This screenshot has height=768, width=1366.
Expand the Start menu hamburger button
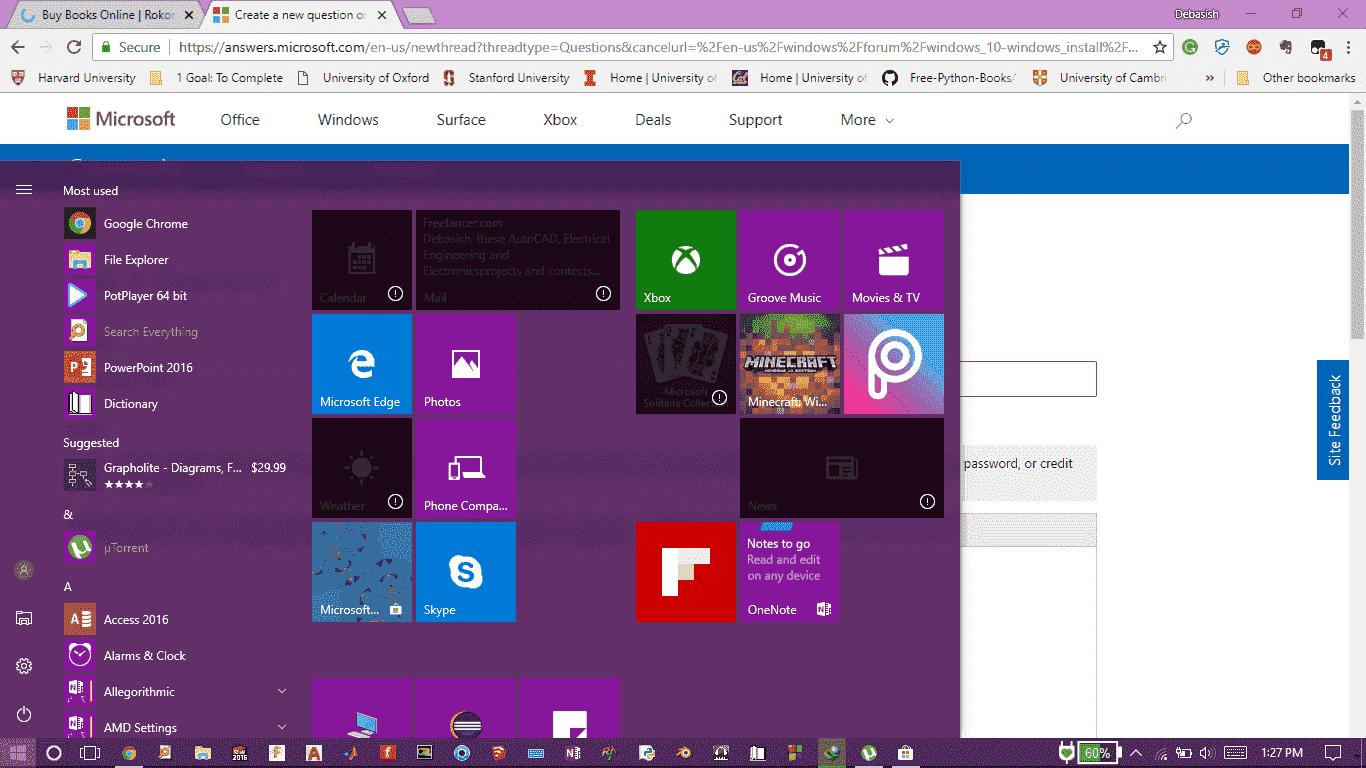(x=24, y=189)
